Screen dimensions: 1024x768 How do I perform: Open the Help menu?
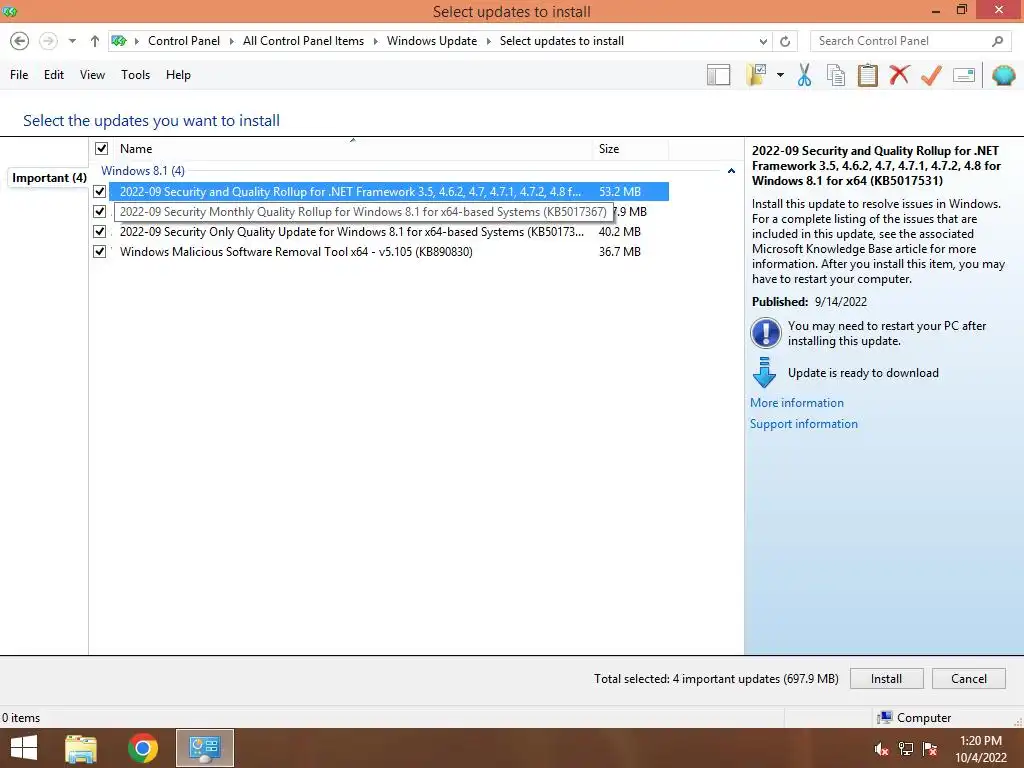click(178, 75)
